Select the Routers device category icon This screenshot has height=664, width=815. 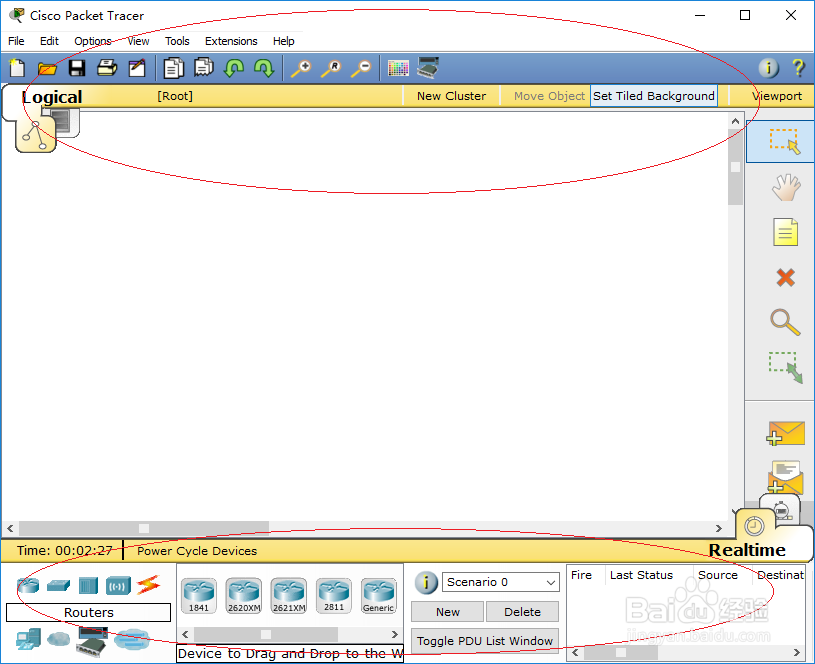pyautogui.click(x=28, y=585)
